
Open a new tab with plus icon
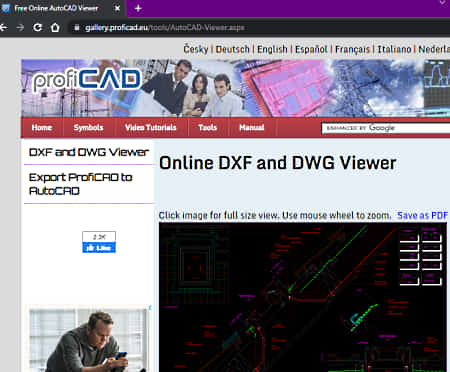point(138,8)
